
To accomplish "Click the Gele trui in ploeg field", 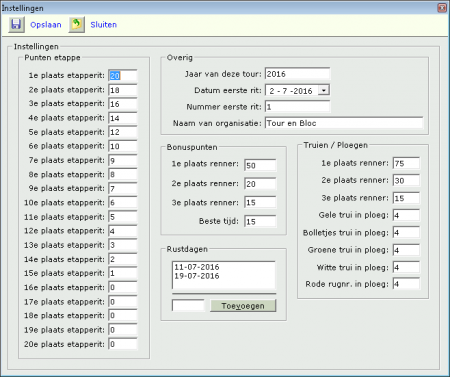I will tap(406, 215).
